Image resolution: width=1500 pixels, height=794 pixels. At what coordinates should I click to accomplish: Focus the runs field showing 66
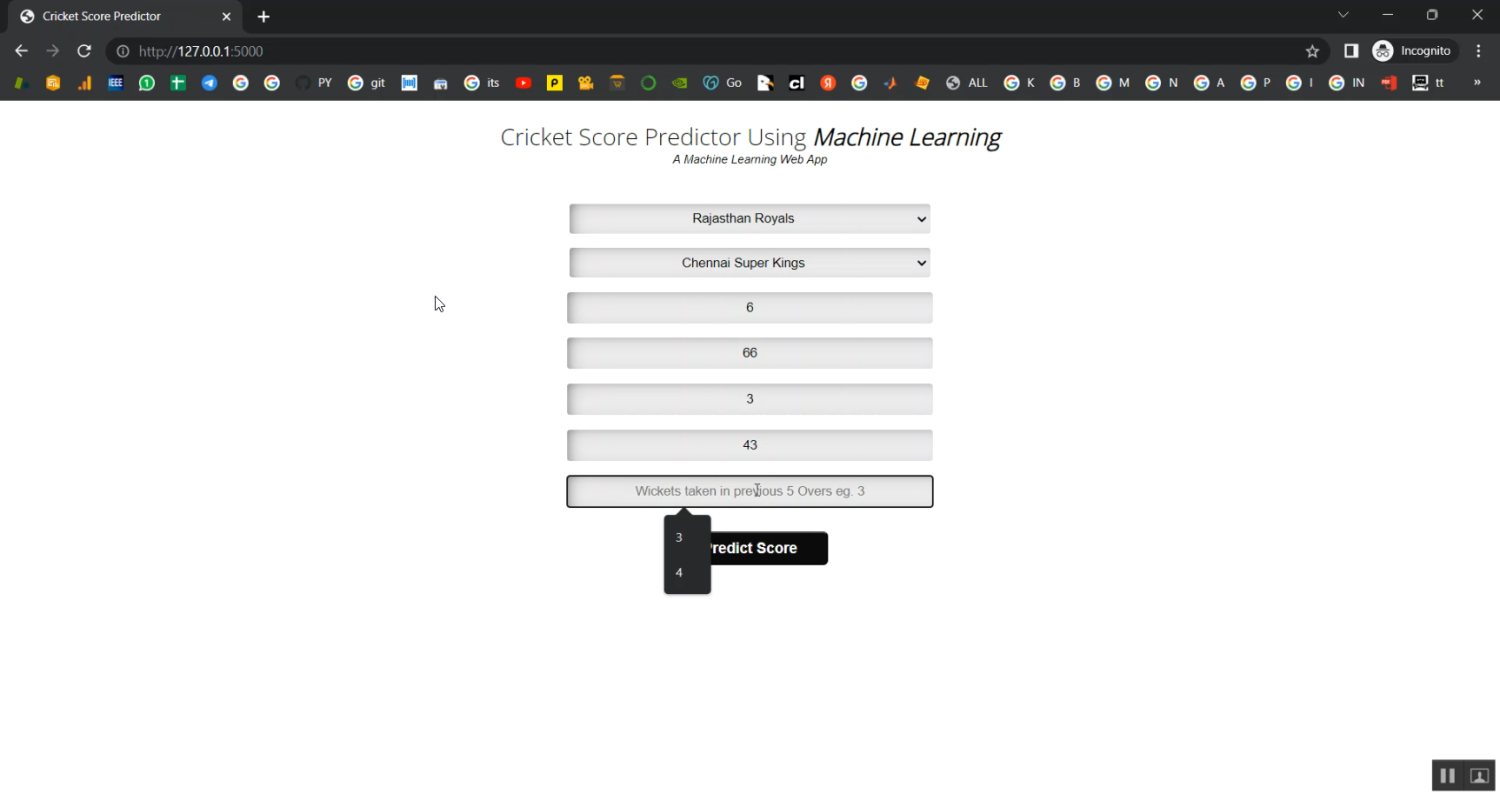click(750, 353)
